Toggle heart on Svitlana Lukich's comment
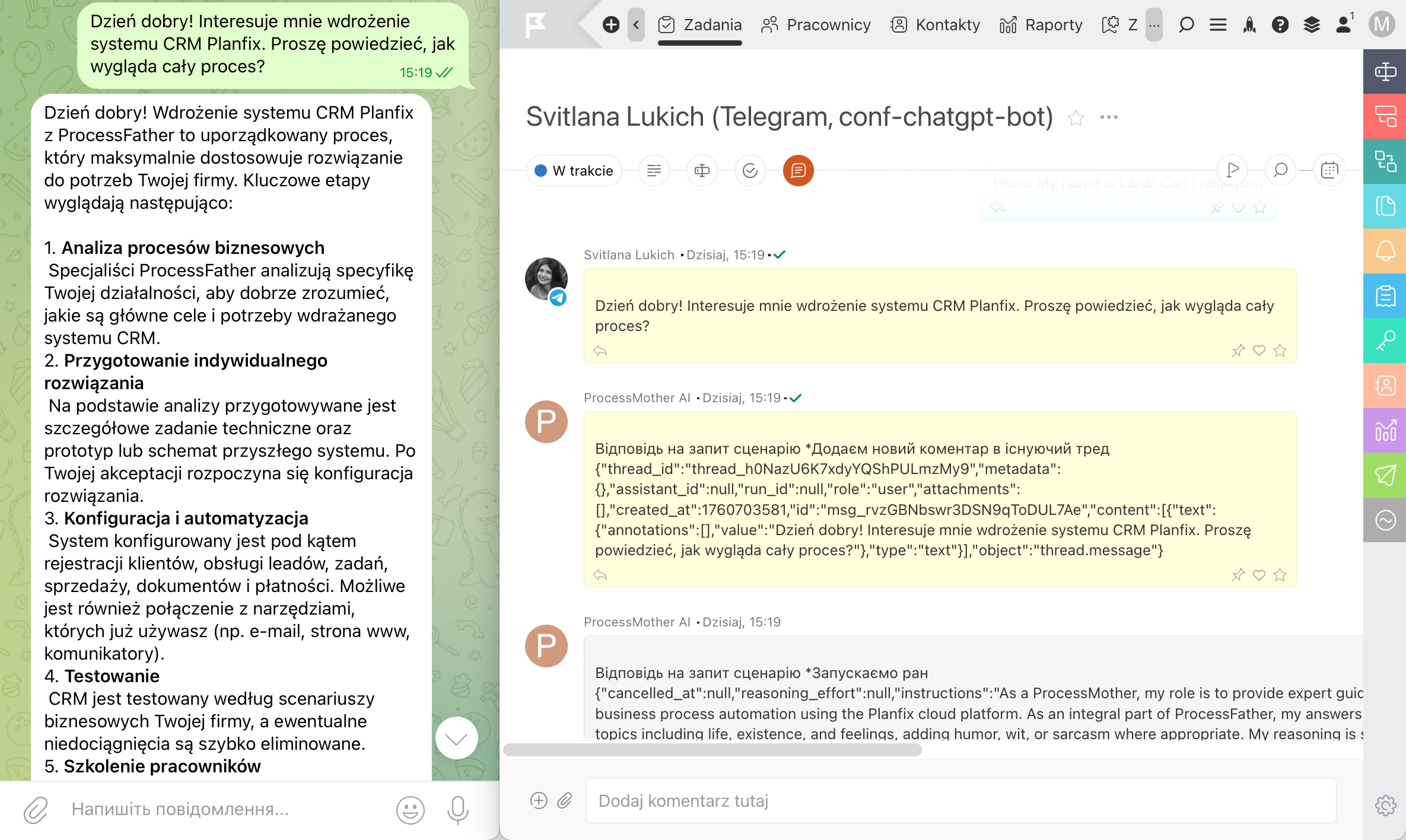The image size is (1406, 840). pyautogui.click(x=1259, y=351)
